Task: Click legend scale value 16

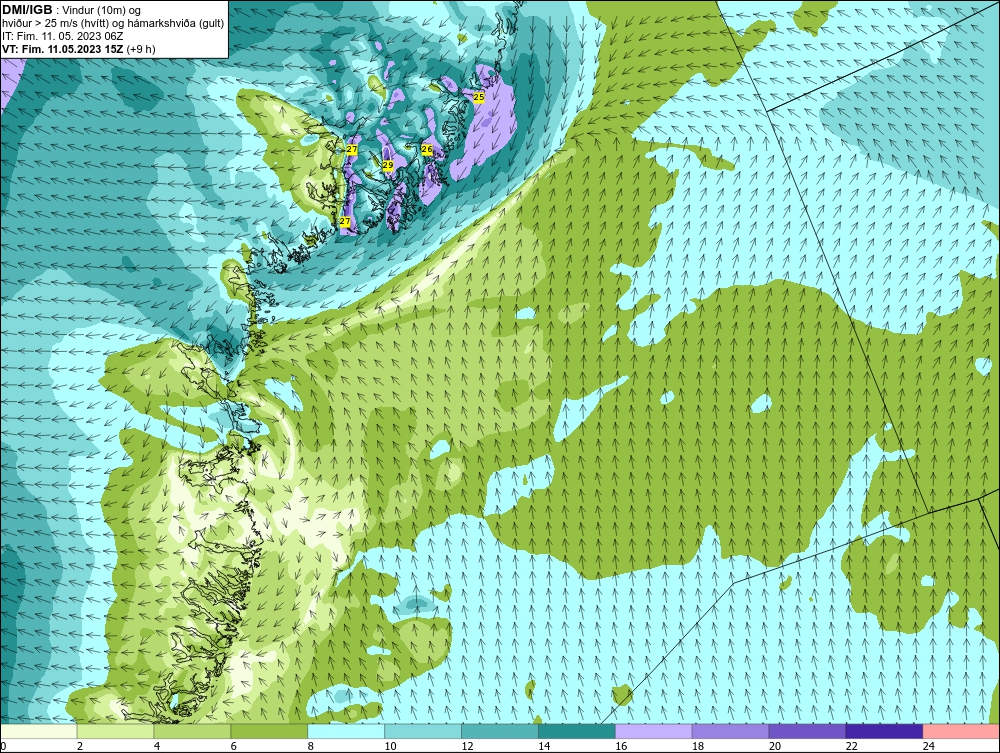Action: pyautogui.click(x=621, y=746)
